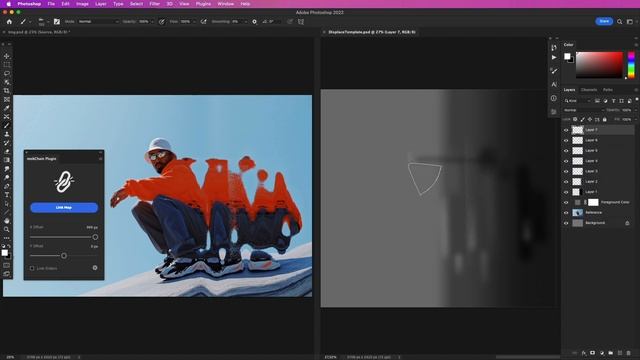Open the brush settings panel icon
The height and width of the screenshot is (360, 640).
[57, 22]
